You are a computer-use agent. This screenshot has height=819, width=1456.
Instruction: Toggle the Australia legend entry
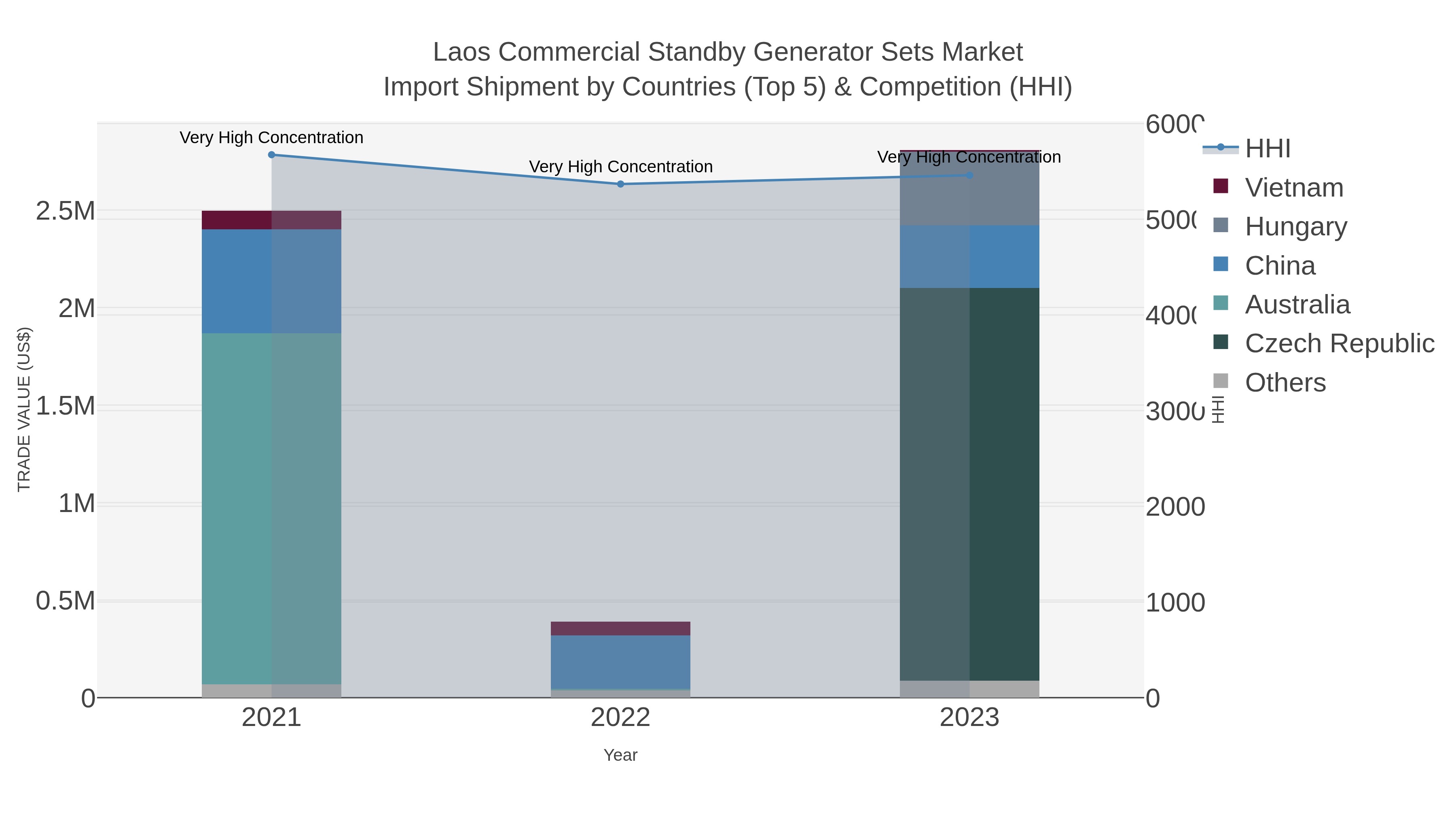(1281, 304)
